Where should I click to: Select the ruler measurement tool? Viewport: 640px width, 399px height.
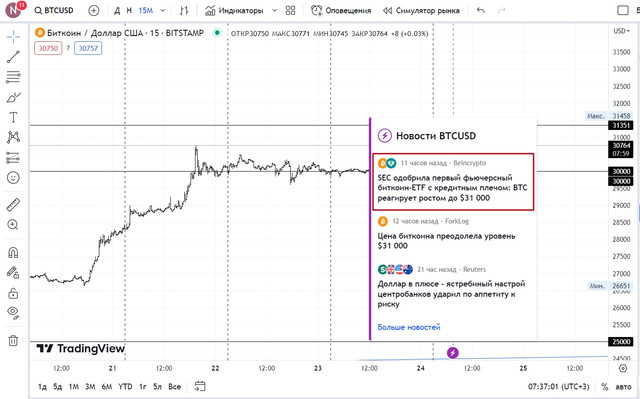13,205
